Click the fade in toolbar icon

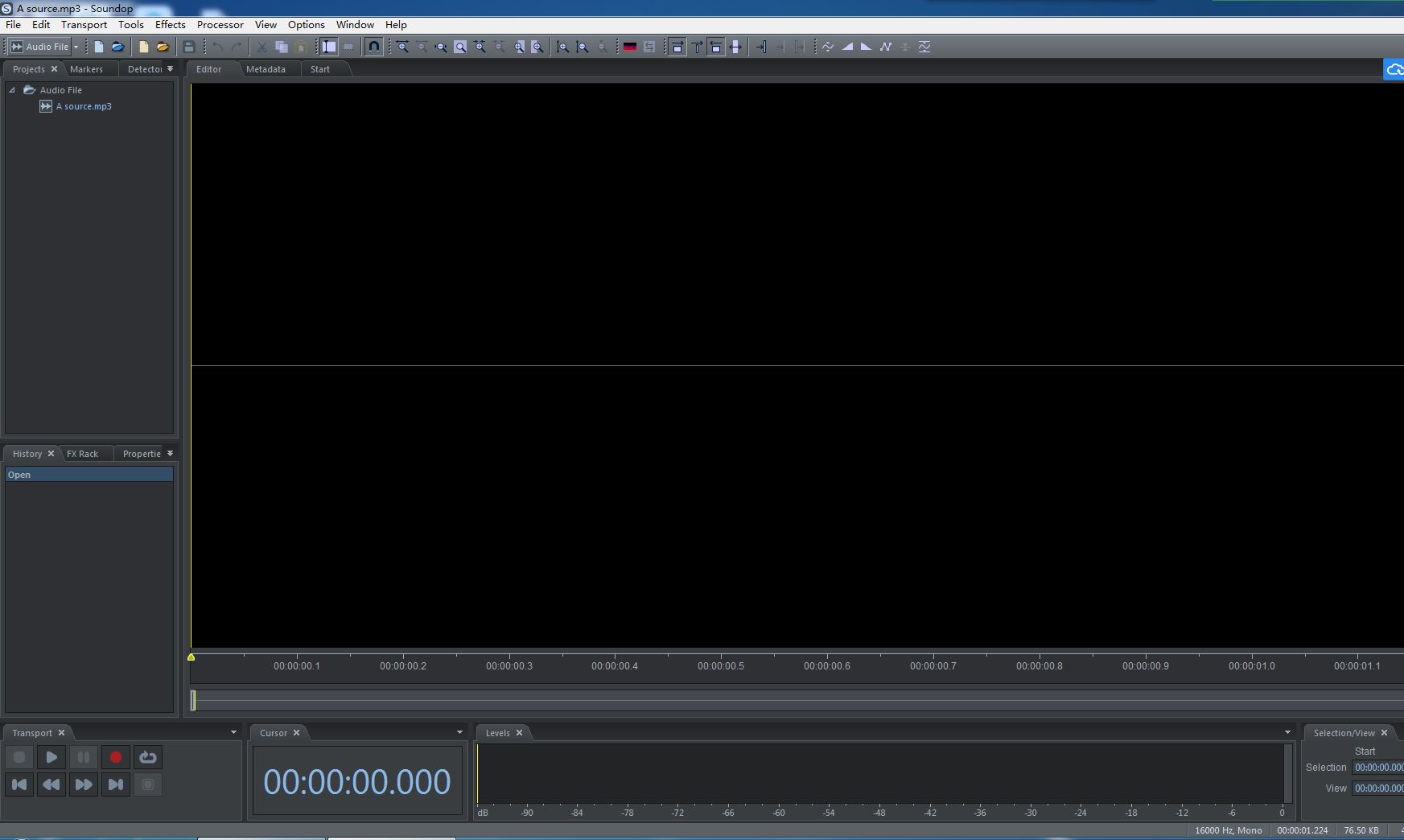coord(847,47)
